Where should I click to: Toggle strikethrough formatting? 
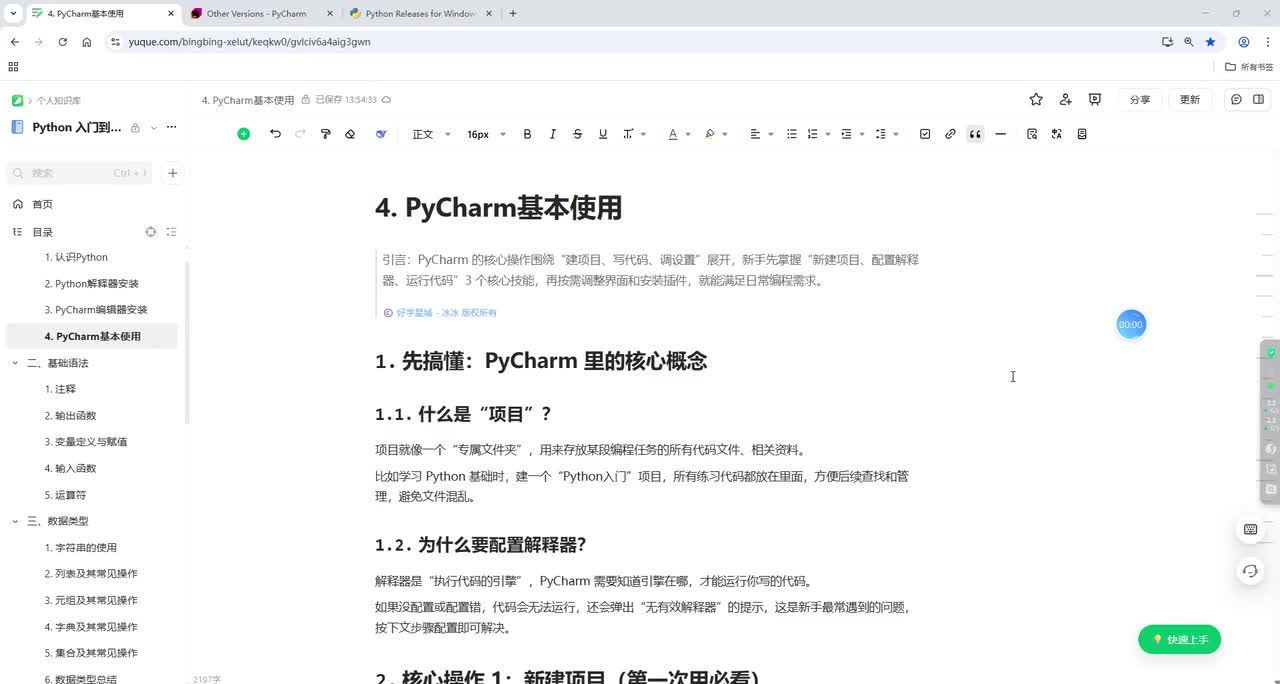tap(577, 134)
